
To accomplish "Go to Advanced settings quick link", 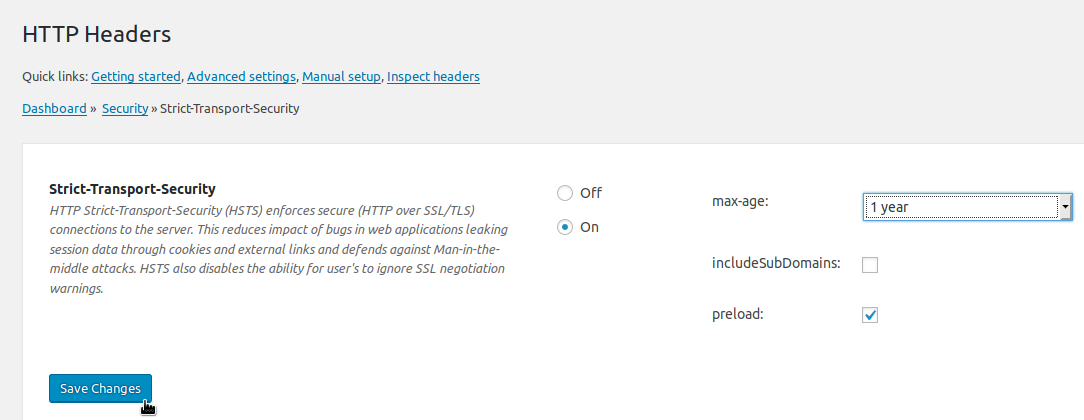I will pyautogui.click(x=241, y=76).
